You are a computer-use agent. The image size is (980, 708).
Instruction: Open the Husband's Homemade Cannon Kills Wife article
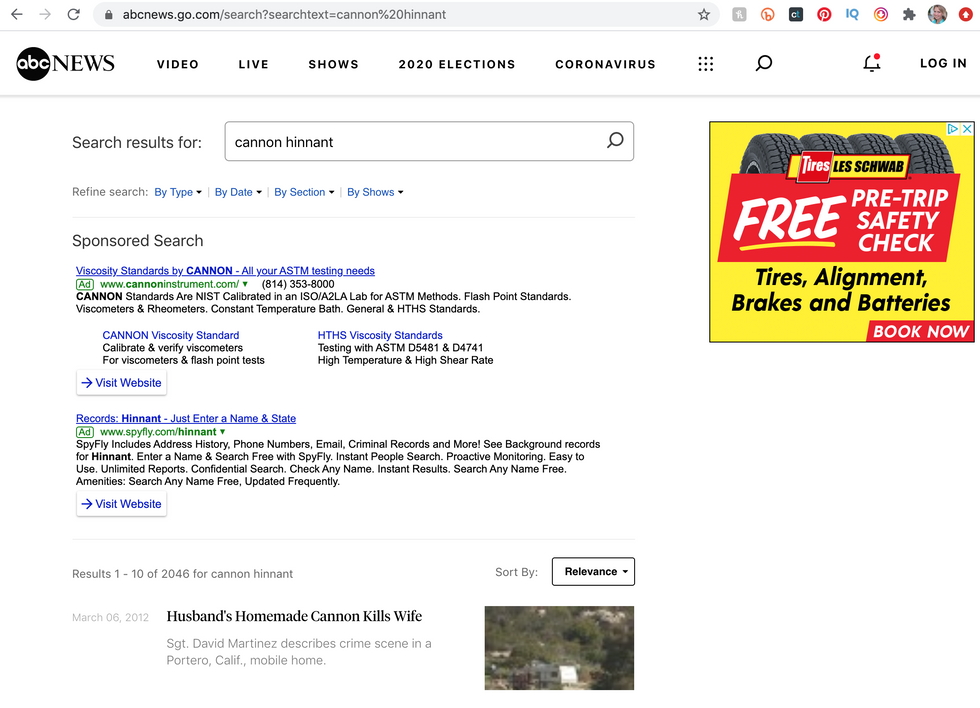(x=294, y=616)
